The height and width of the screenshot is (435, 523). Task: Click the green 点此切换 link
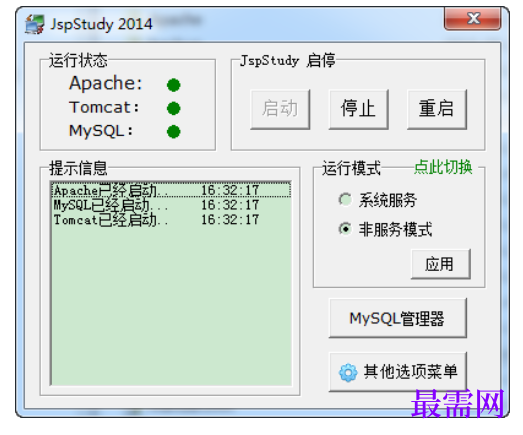click(443, 167)
